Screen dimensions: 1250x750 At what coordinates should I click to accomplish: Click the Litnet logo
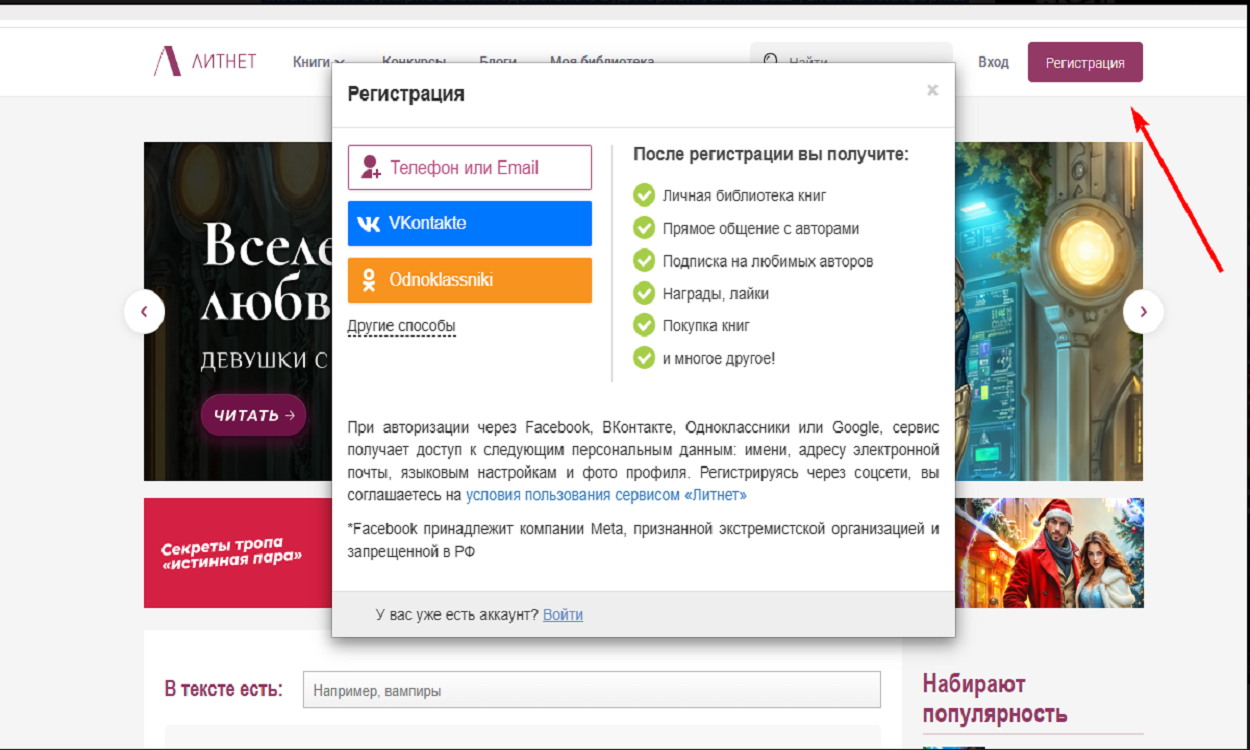pos(205,62)
